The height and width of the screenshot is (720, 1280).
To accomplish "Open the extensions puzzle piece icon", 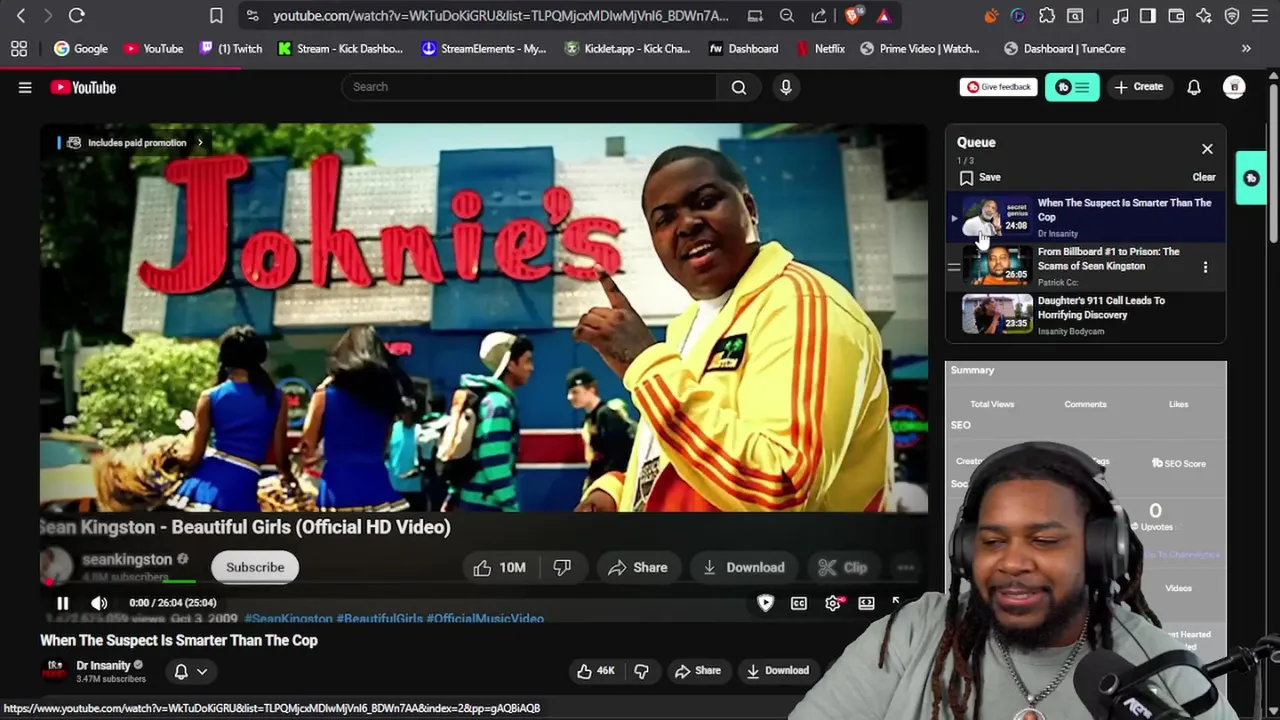I will click(x=1047, y=16).
